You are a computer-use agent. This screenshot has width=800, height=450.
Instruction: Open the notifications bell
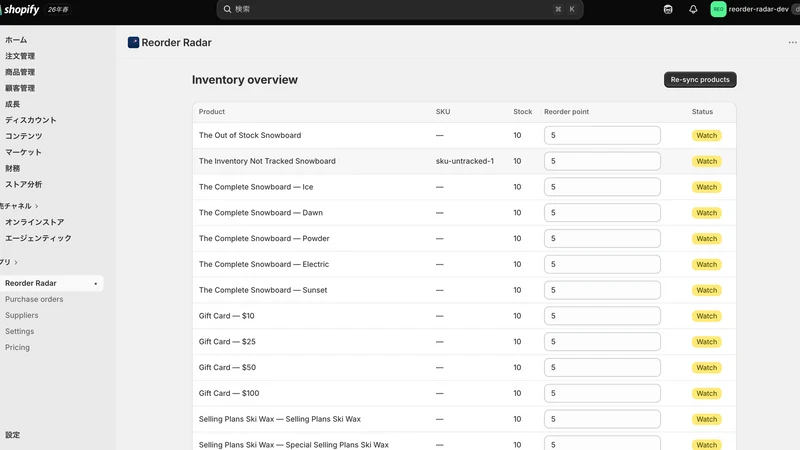(693, 9)
